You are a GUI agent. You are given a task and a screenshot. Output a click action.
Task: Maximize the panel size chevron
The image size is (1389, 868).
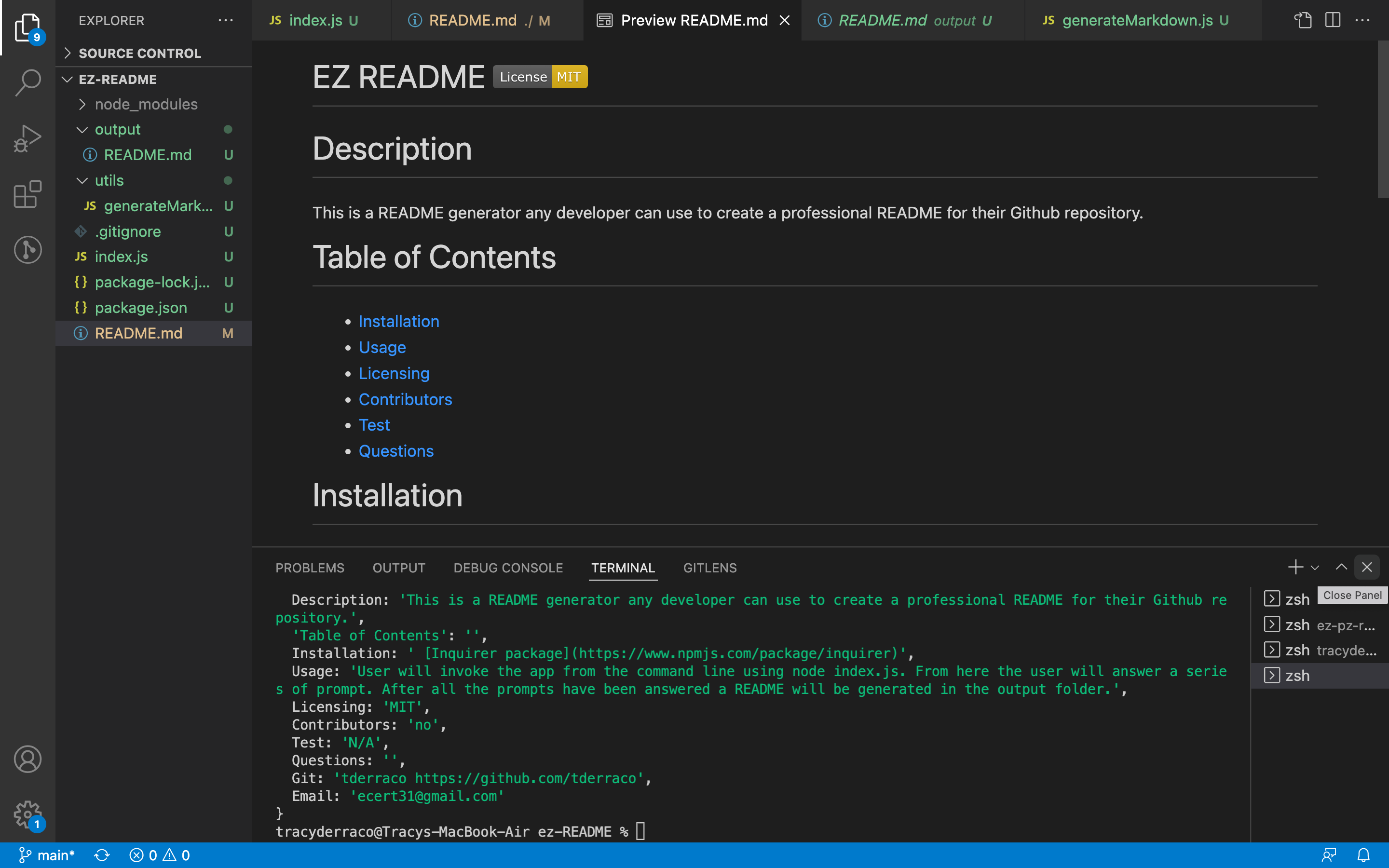[1341, 567]
